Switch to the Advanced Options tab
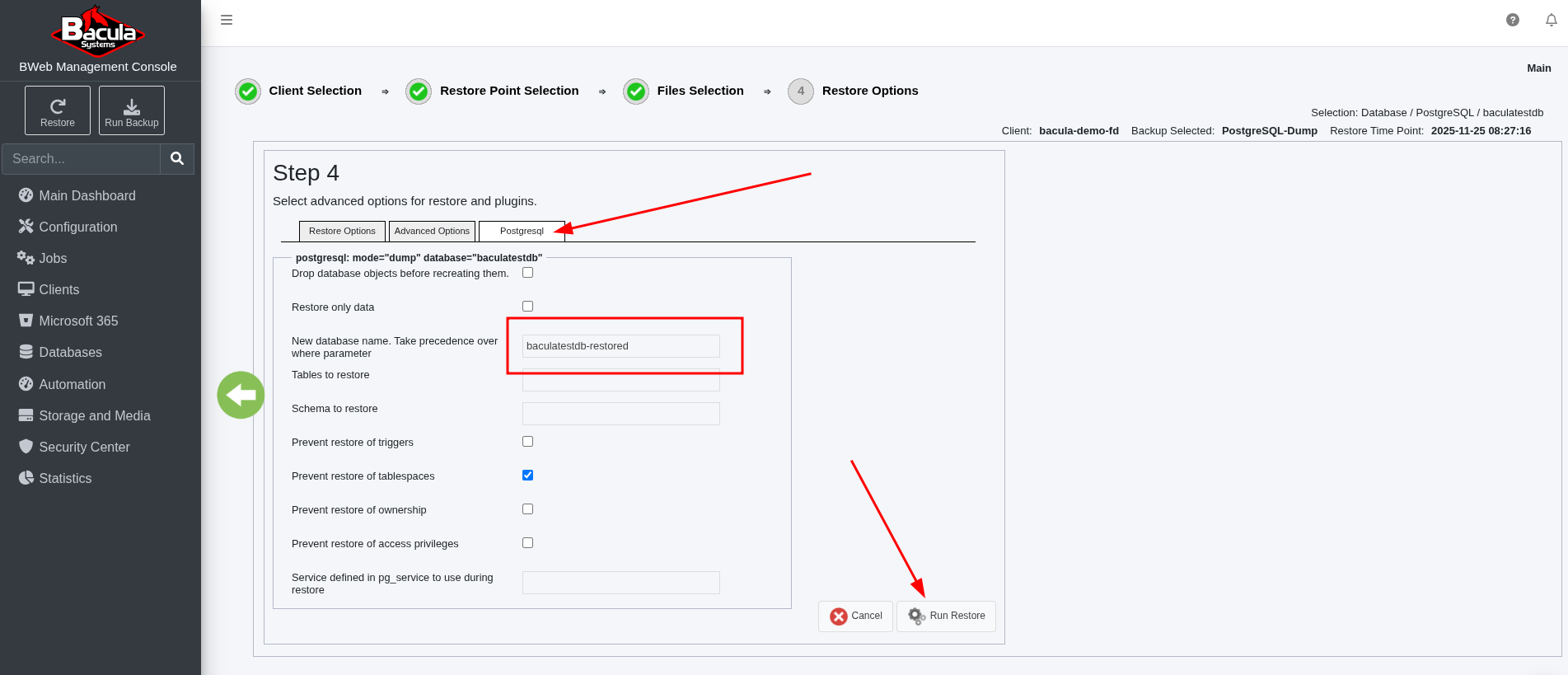Screen dimensions: 1568x675 click(432, 231)
